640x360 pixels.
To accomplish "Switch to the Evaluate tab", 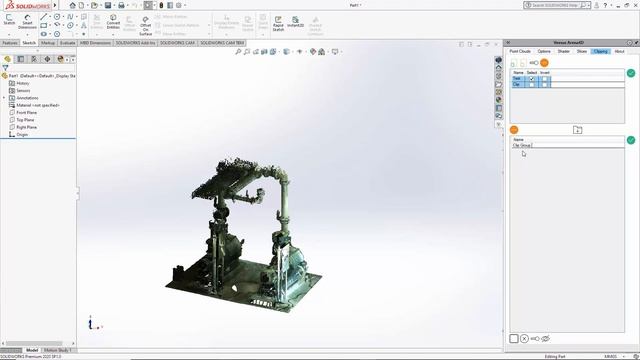I will [67, 43].
